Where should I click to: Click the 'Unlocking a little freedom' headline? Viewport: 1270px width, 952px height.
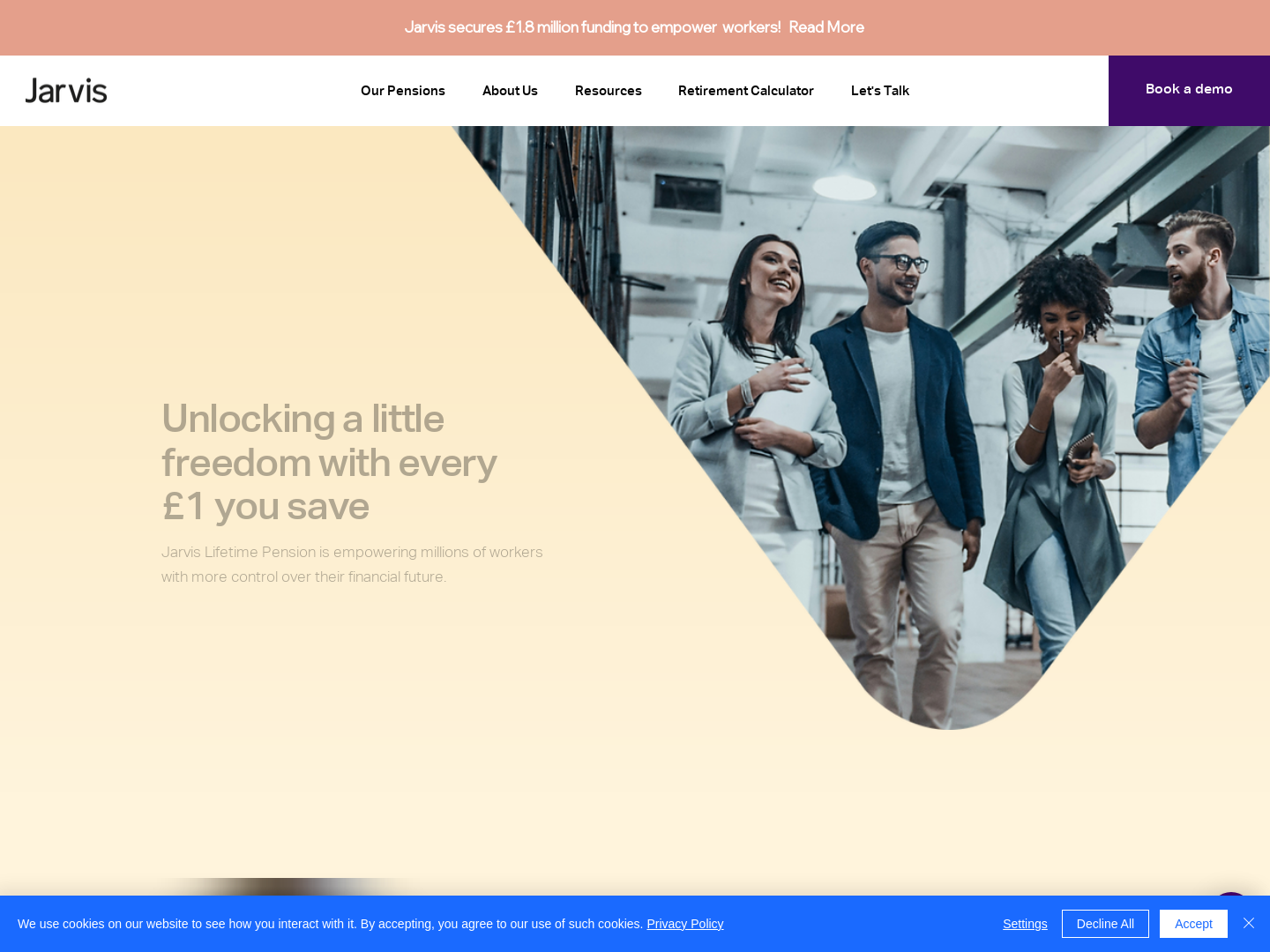click(x=329, y=463)
